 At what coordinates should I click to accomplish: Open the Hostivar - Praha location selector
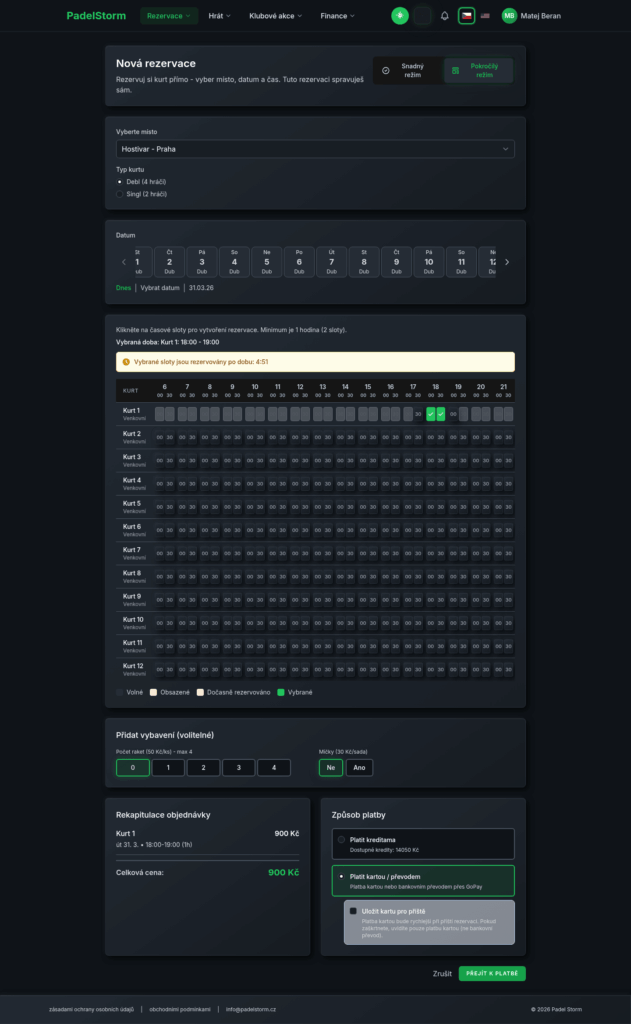[316, 149]
